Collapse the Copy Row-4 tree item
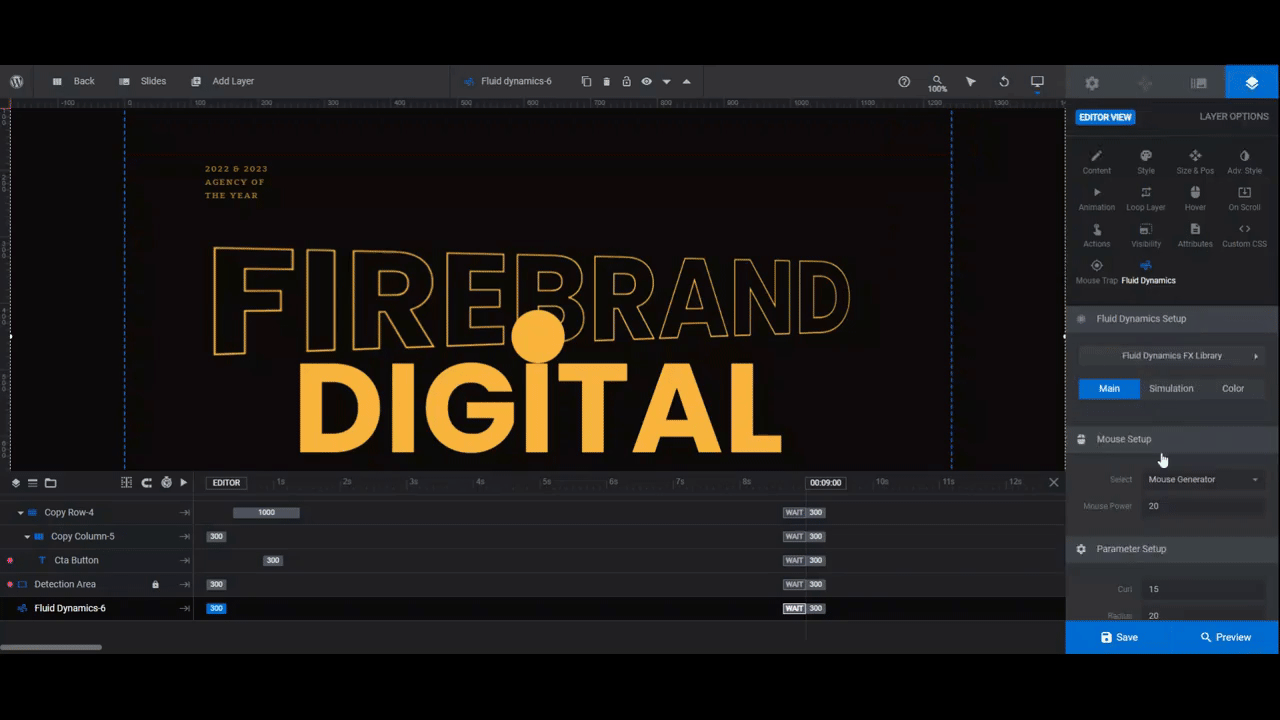 20,513
